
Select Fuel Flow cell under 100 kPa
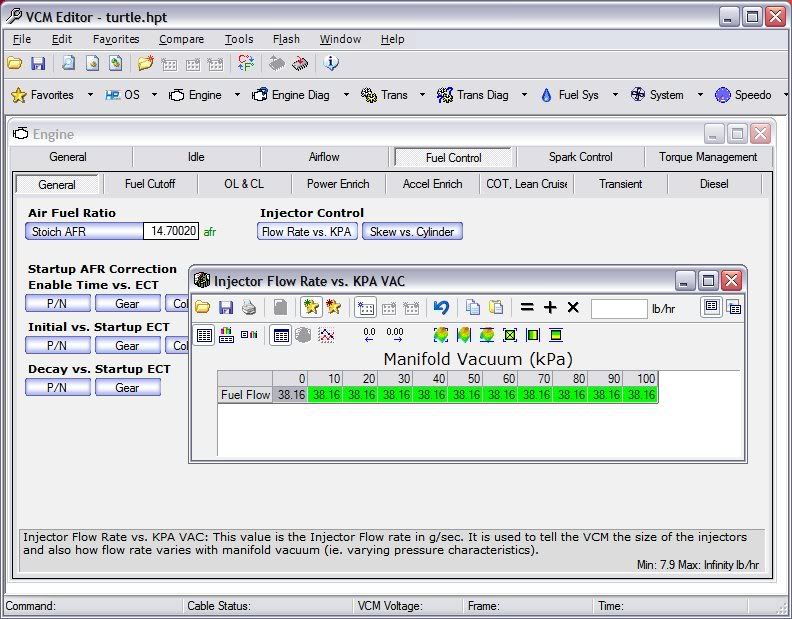coord(641,395)
